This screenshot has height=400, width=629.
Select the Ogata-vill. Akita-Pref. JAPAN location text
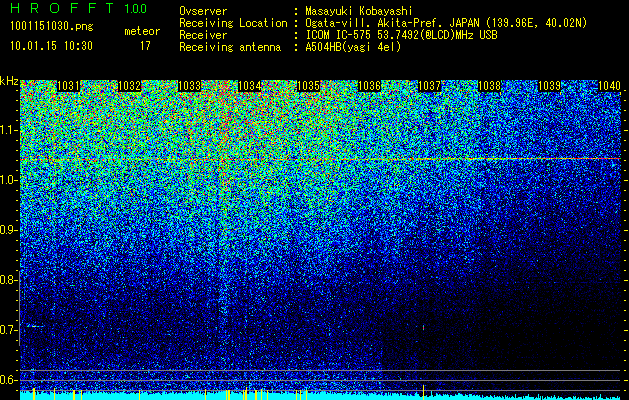point(446,23)
